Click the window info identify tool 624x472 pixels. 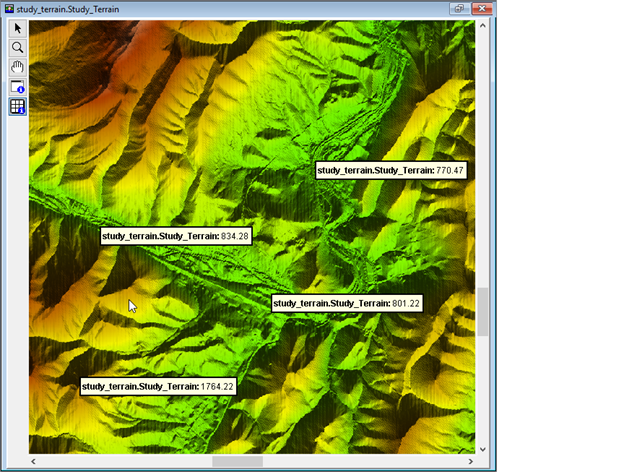[18, 86]
